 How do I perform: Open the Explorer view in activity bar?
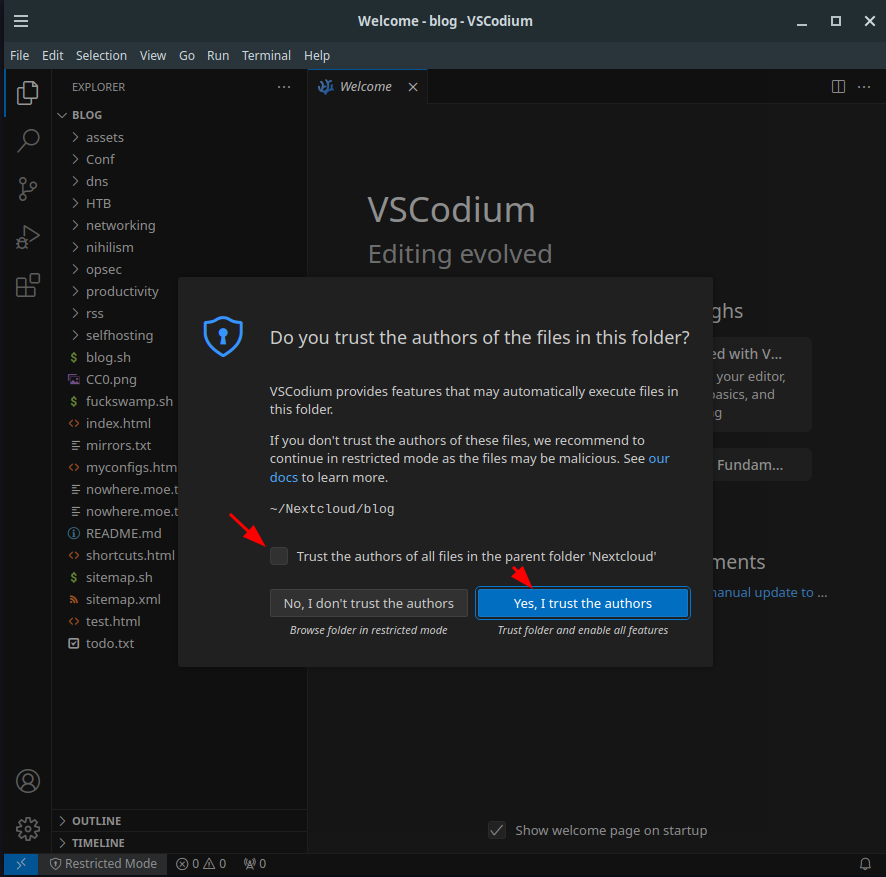click(x=28, y=93)
